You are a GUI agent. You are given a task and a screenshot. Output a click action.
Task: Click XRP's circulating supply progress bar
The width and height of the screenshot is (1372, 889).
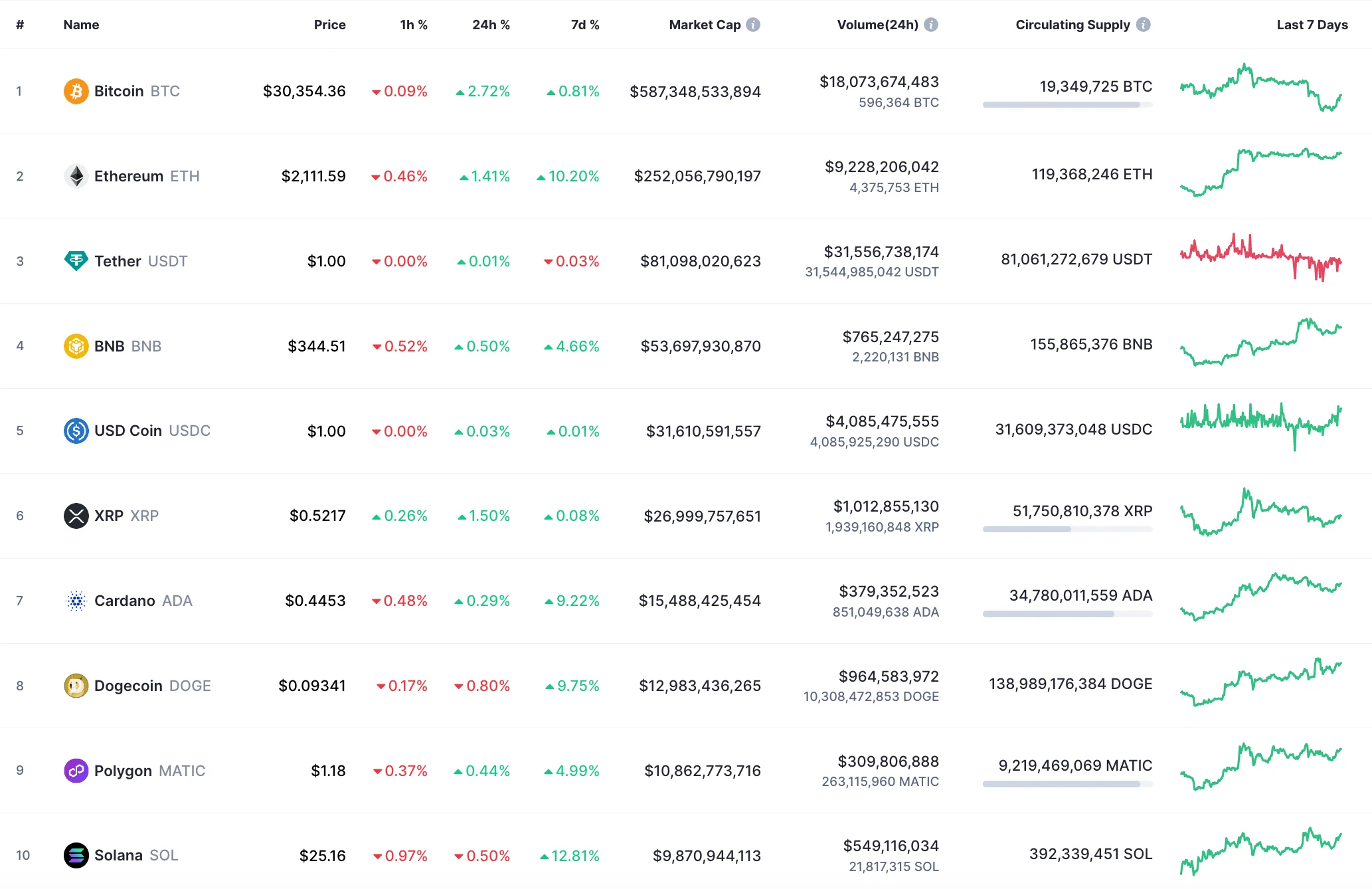pos(1067,530)
